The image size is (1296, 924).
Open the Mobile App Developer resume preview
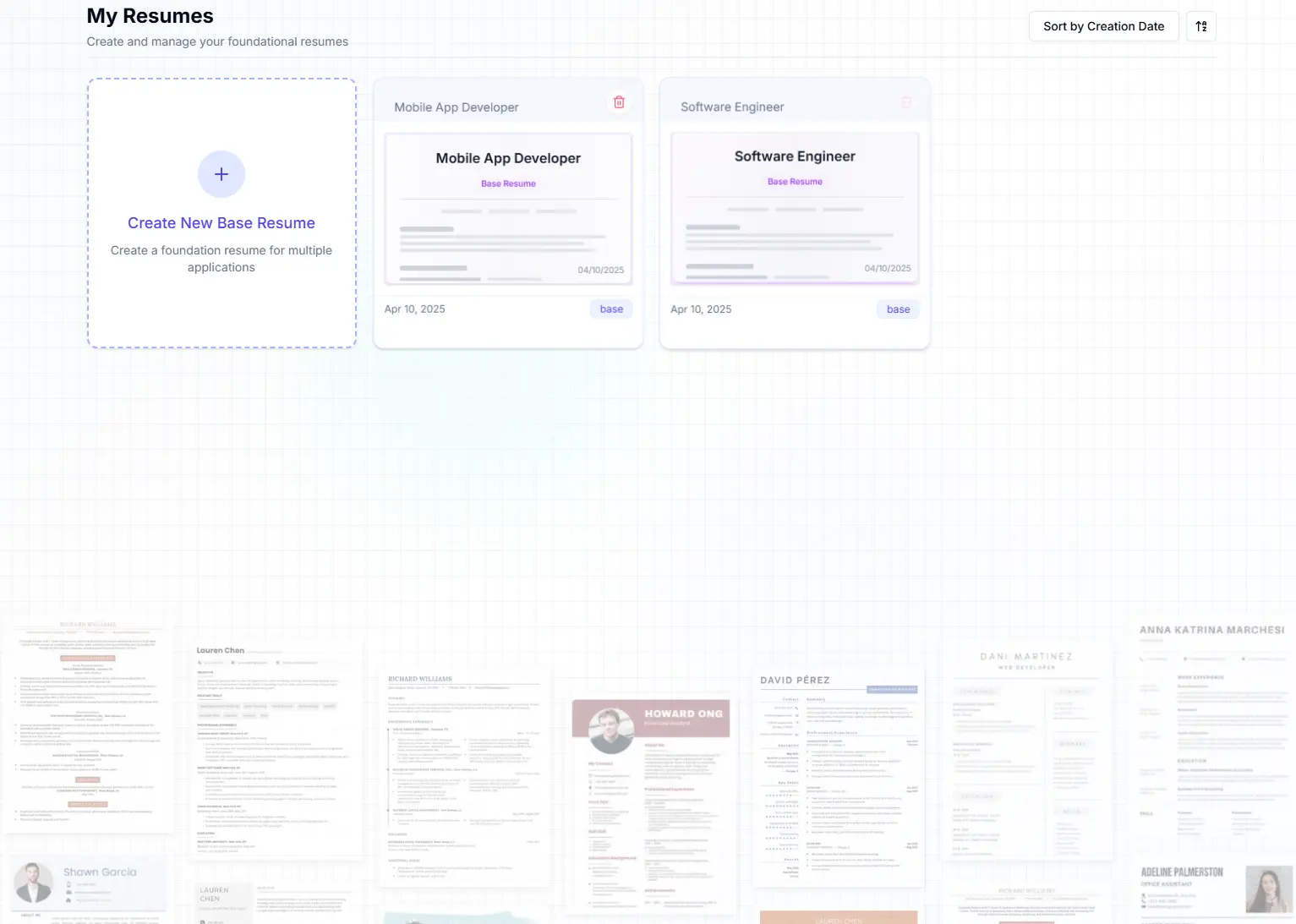(507, 209)
